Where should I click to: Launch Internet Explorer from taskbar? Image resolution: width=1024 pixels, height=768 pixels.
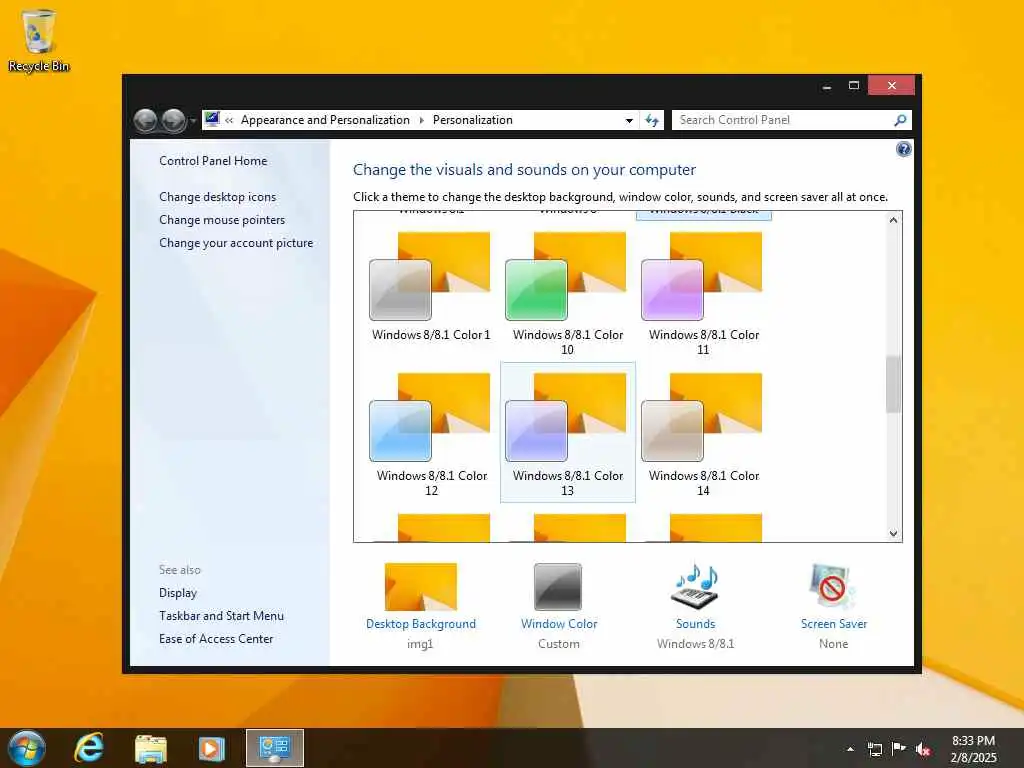[x=88, y=748]
